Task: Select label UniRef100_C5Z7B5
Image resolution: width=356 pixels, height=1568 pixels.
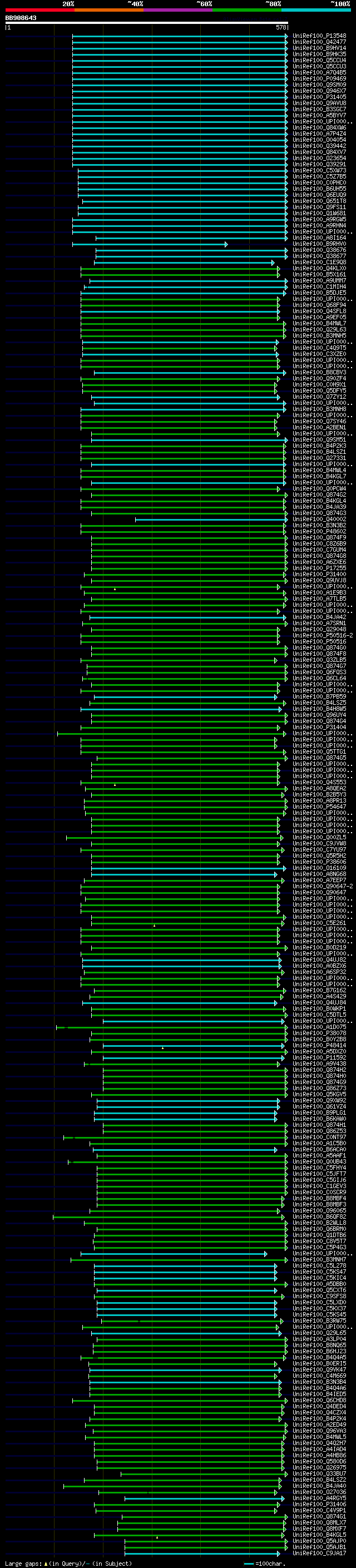Action: 319,176
